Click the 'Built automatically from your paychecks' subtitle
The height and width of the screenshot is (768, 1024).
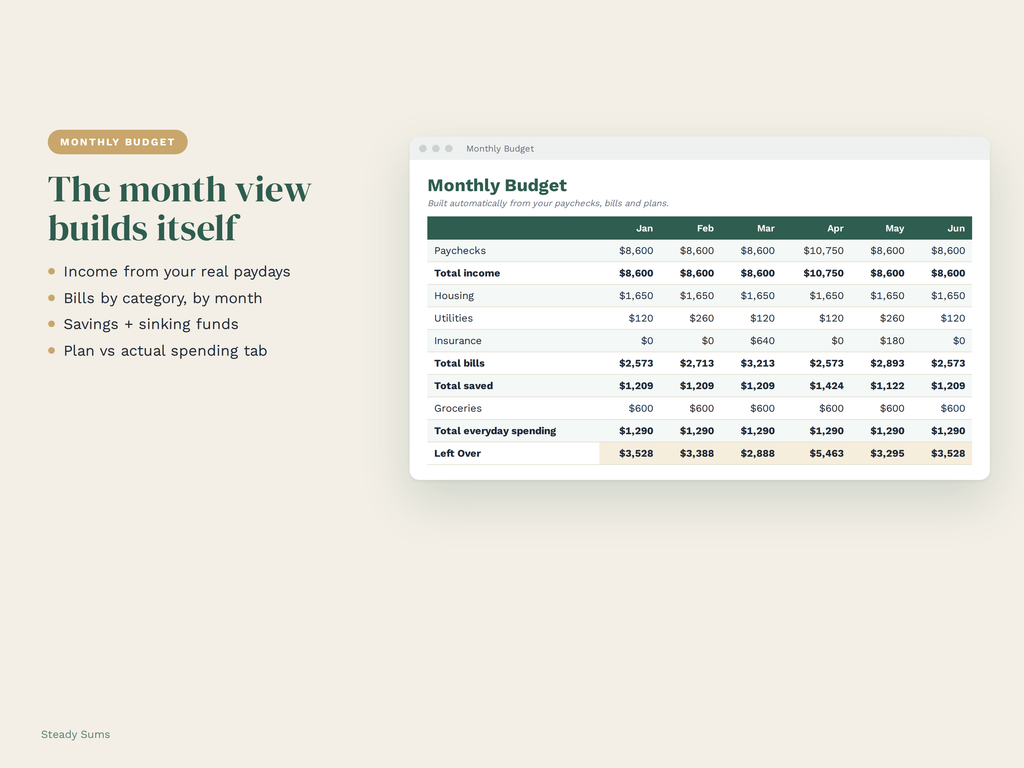click(548, 203)
